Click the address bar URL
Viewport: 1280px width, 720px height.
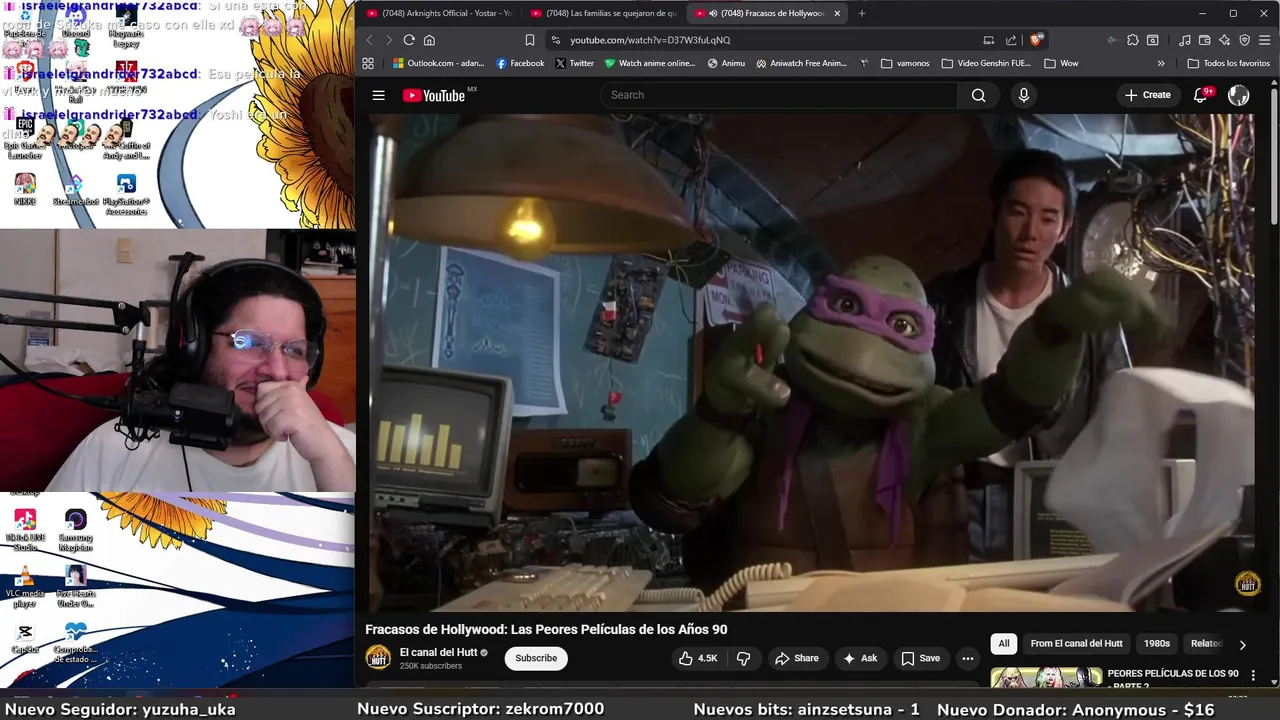650,40
